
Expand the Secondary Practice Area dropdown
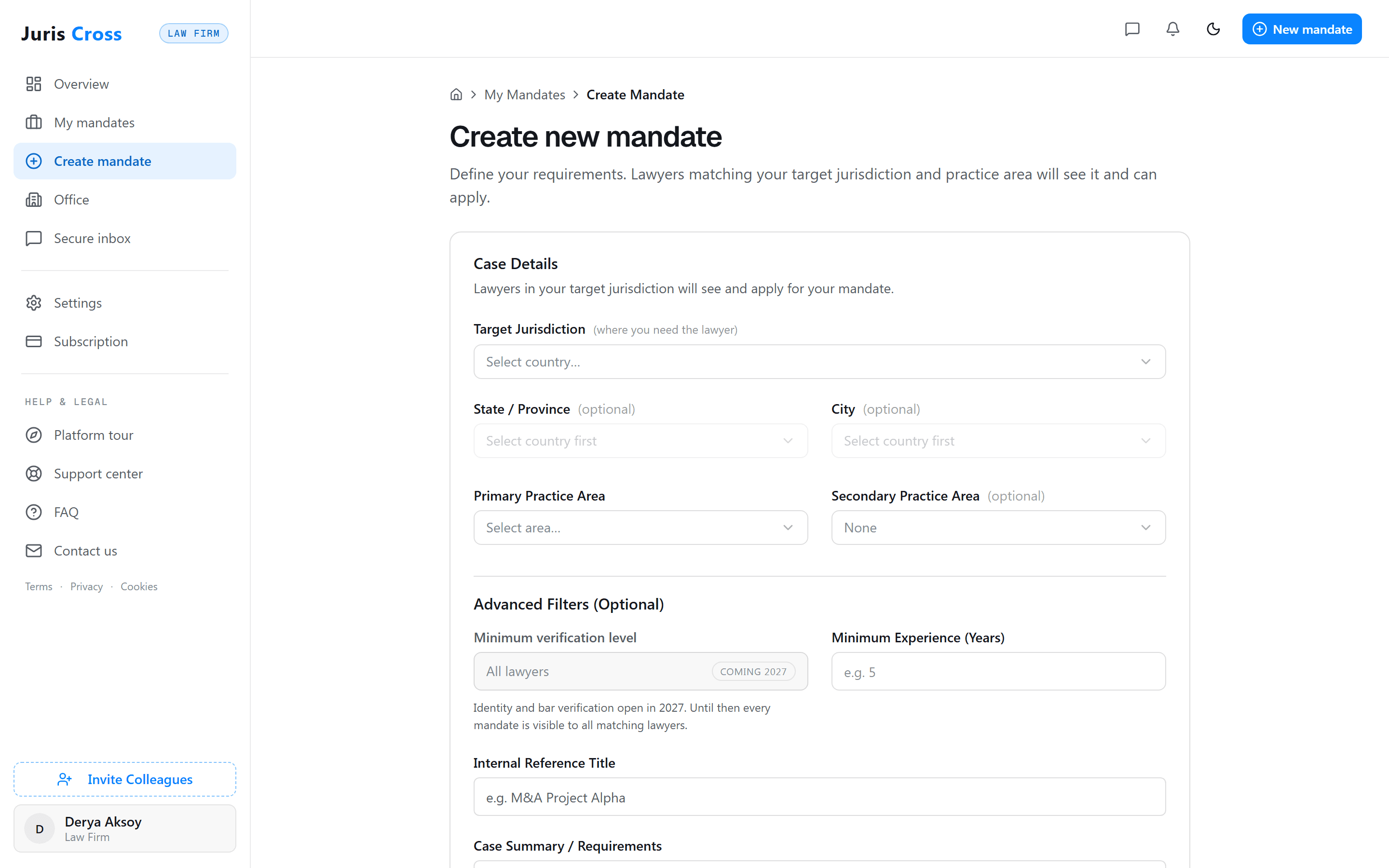[x=998, y=528]
